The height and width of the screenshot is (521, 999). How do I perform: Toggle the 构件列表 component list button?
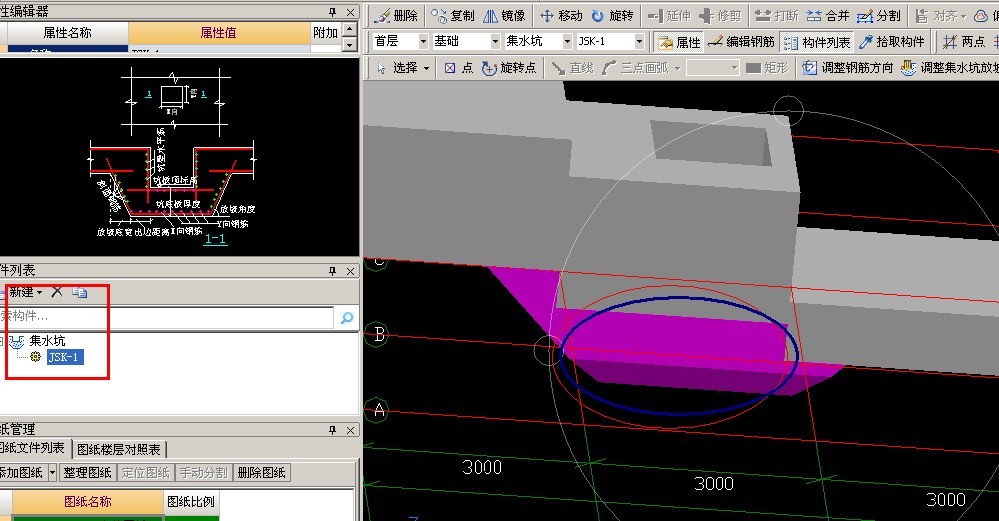(817, 42)
